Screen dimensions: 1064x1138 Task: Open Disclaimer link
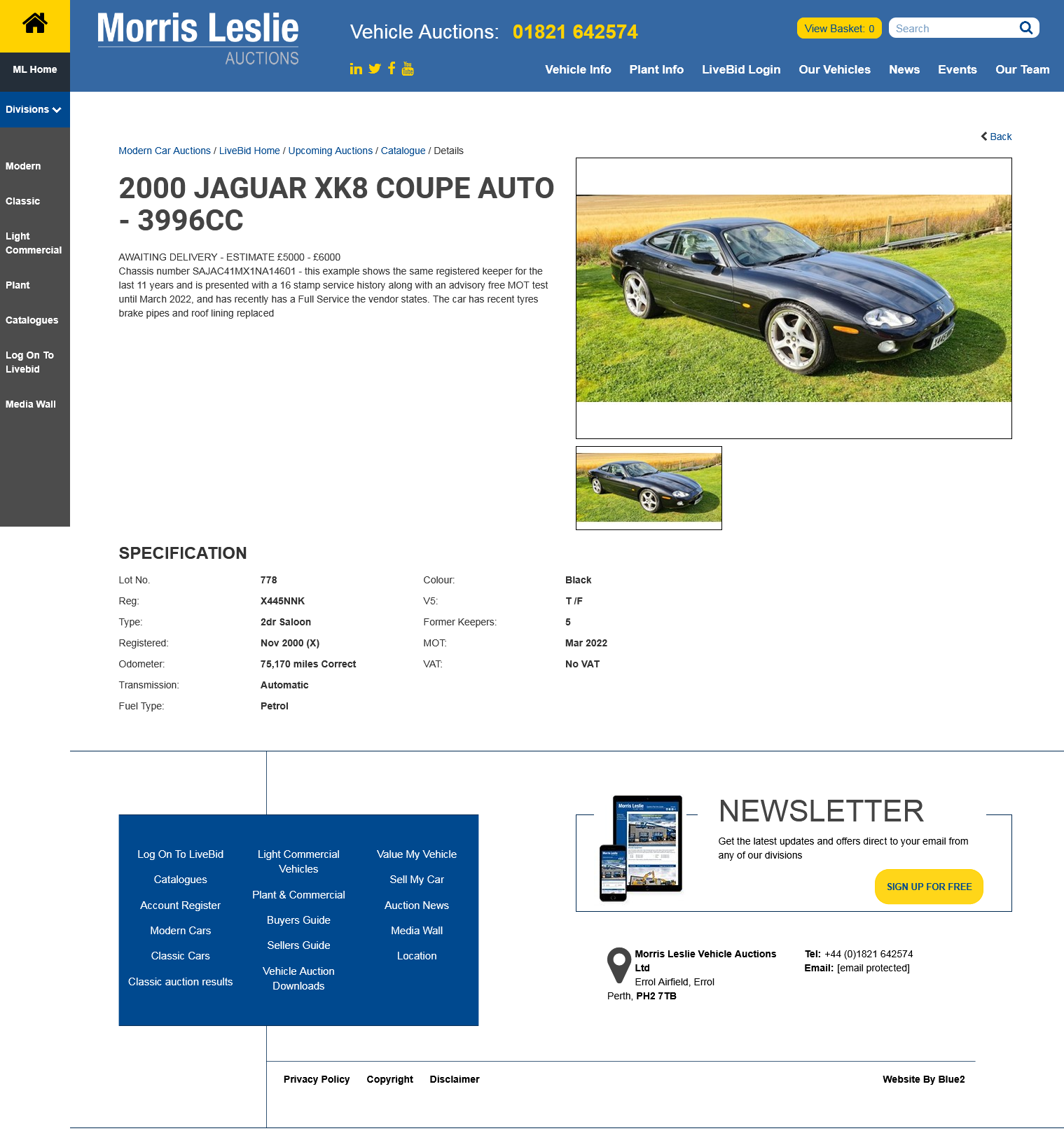click(x=455, y=1079)
